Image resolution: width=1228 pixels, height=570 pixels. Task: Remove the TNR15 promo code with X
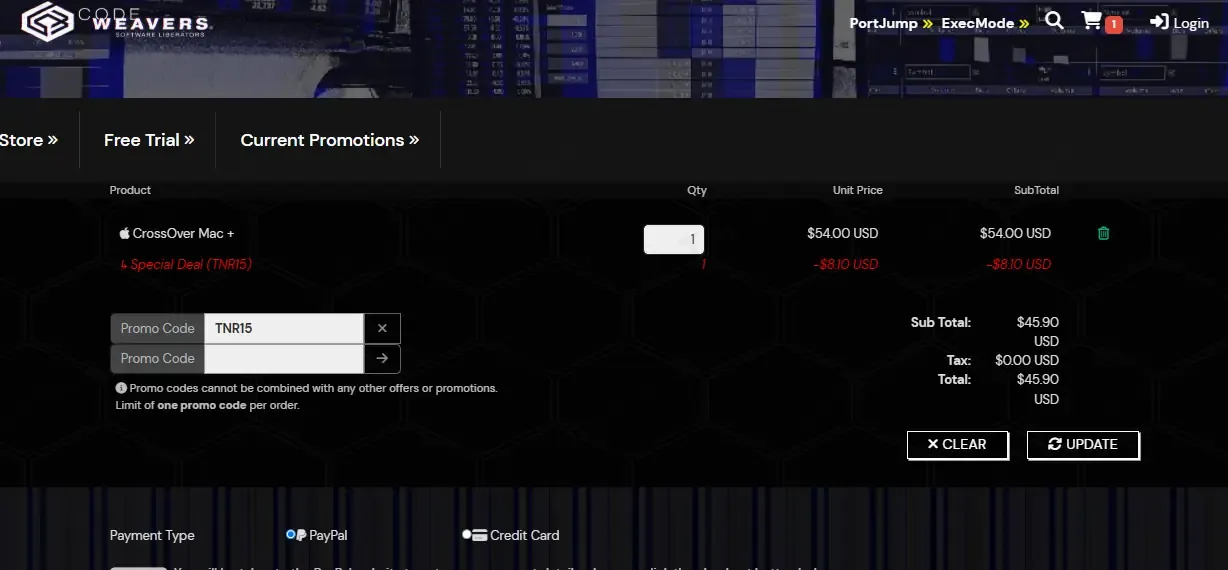coord(382,328)
